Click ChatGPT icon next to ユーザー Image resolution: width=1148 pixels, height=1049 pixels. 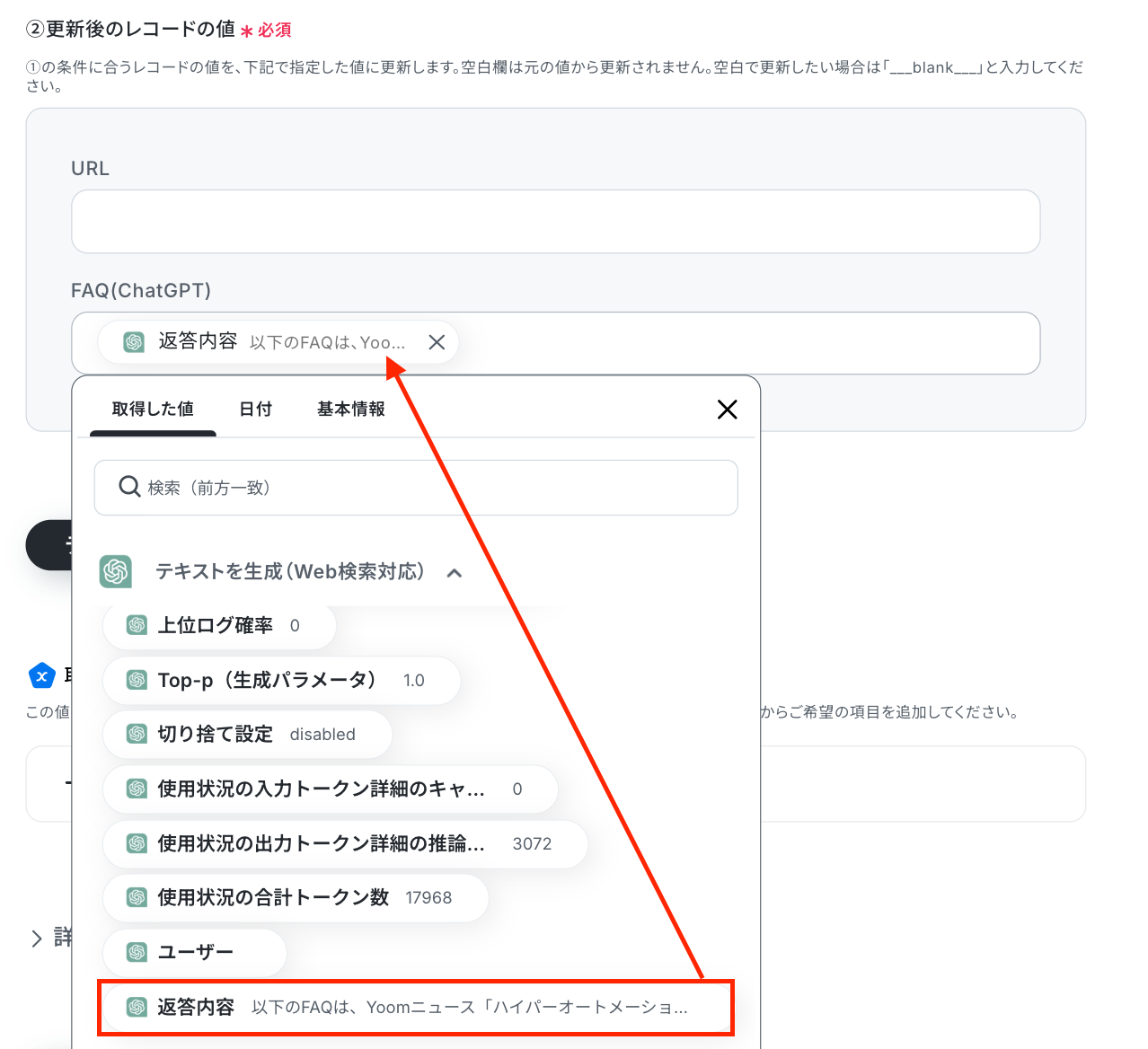(x=137, y=953)
